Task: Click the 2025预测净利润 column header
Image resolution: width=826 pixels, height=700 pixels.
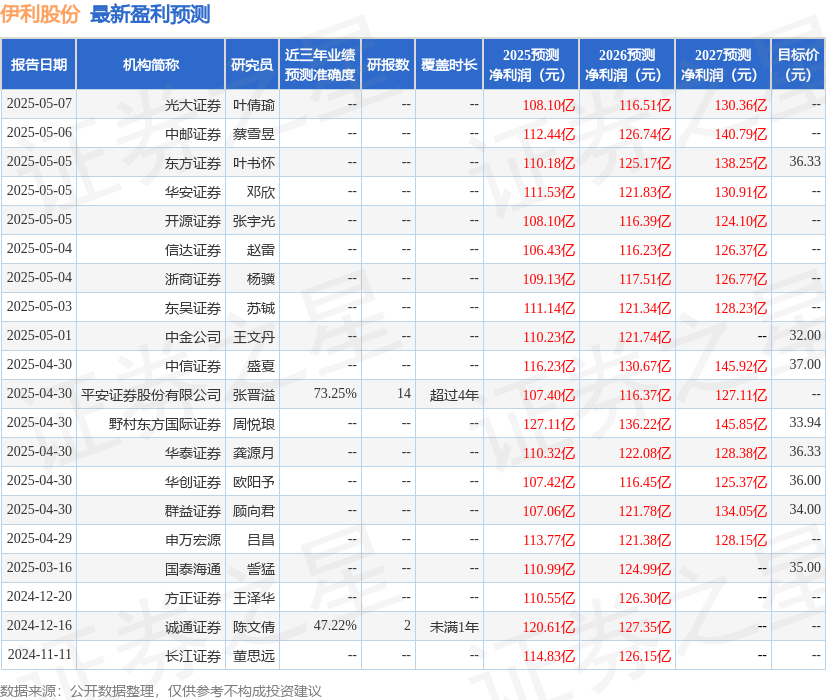Action: click(531, 65)
